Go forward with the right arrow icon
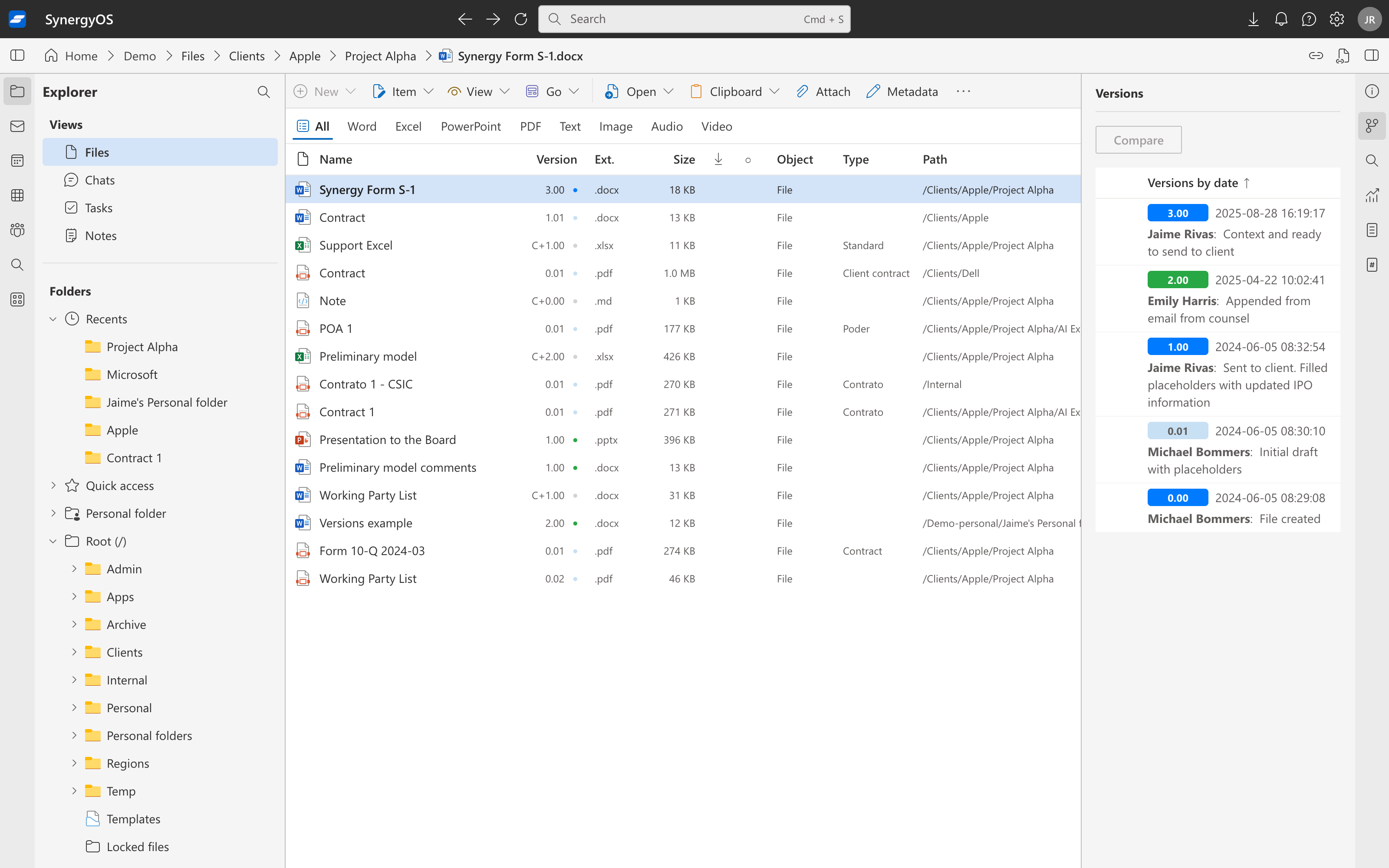The width and height of the screenshot is (1389, 868). click(493, 19)
